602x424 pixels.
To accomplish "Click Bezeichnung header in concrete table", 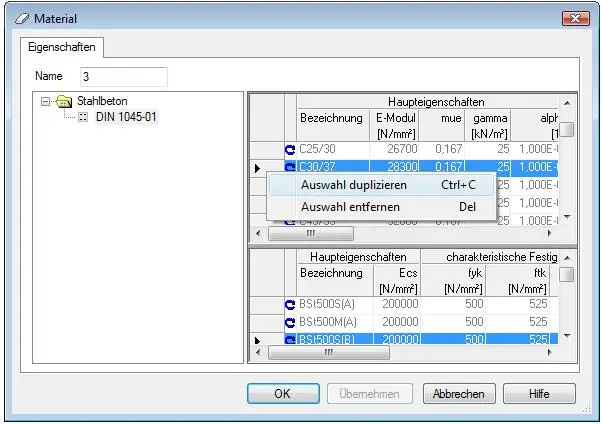I will tap(331, 126).
